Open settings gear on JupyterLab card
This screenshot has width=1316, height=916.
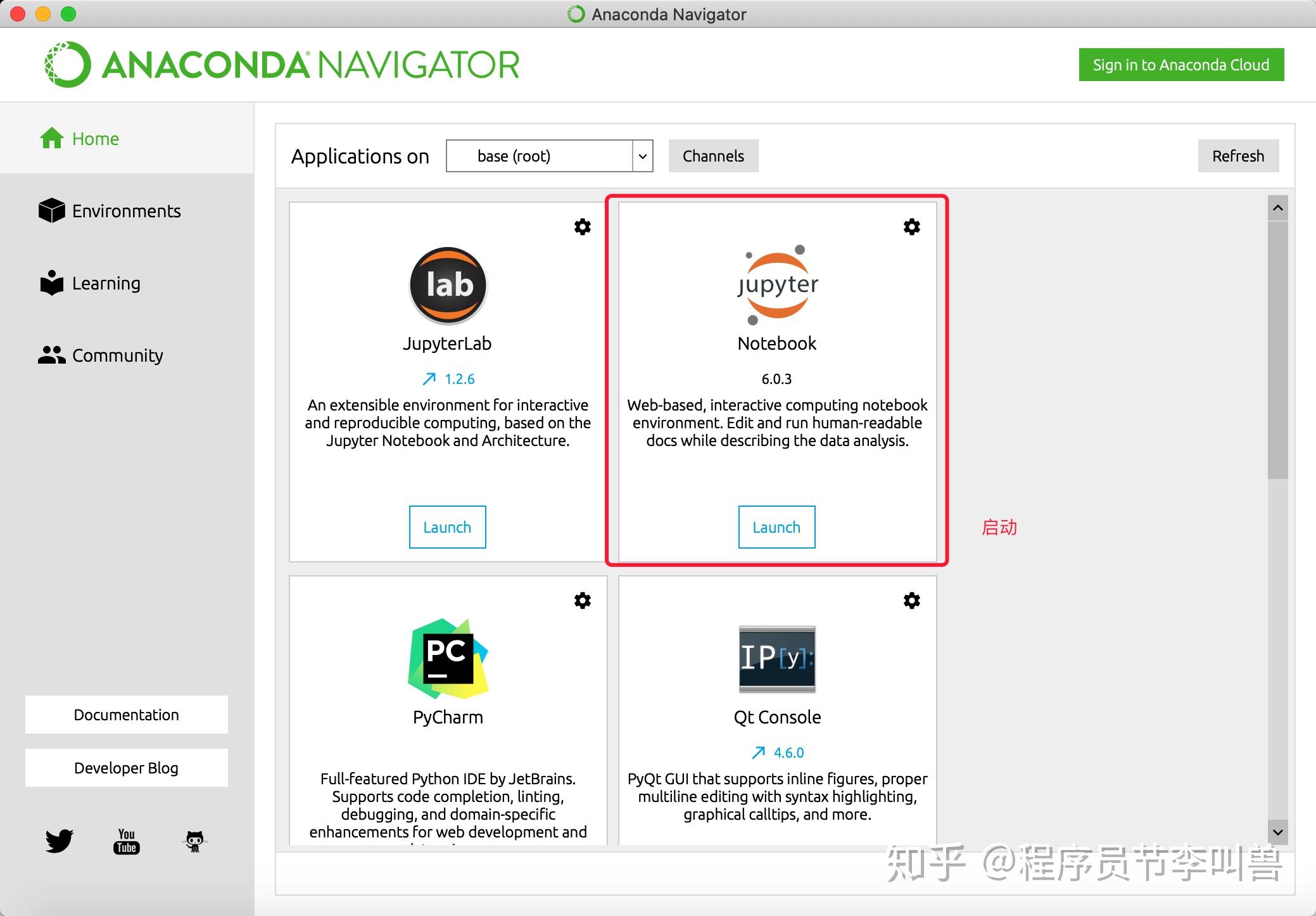click(x=582, y=226)
